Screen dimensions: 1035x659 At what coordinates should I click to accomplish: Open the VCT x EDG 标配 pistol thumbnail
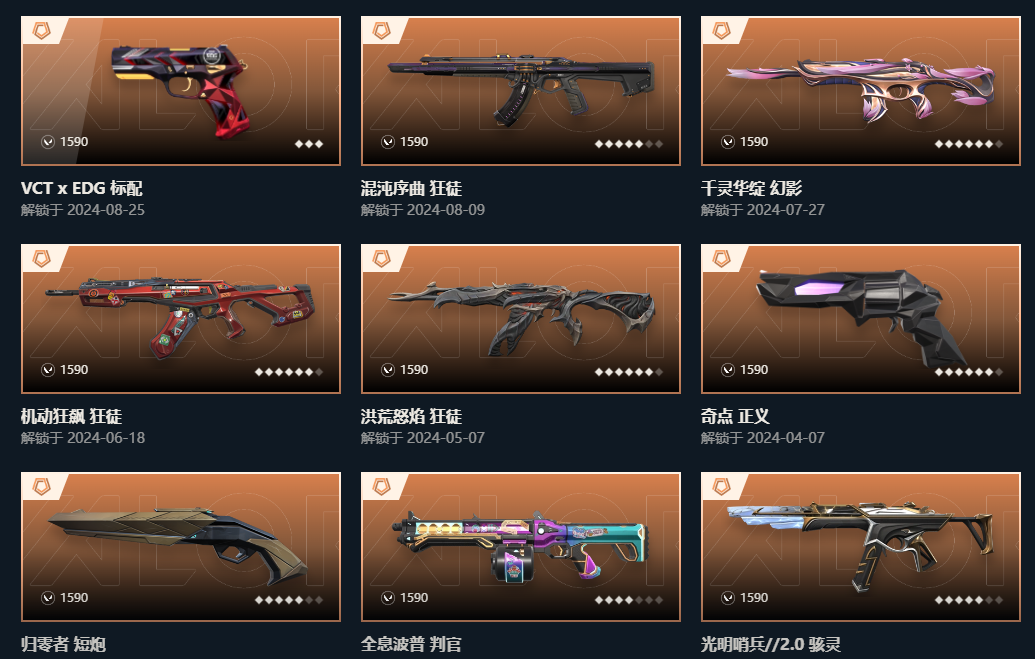point(181,91)
